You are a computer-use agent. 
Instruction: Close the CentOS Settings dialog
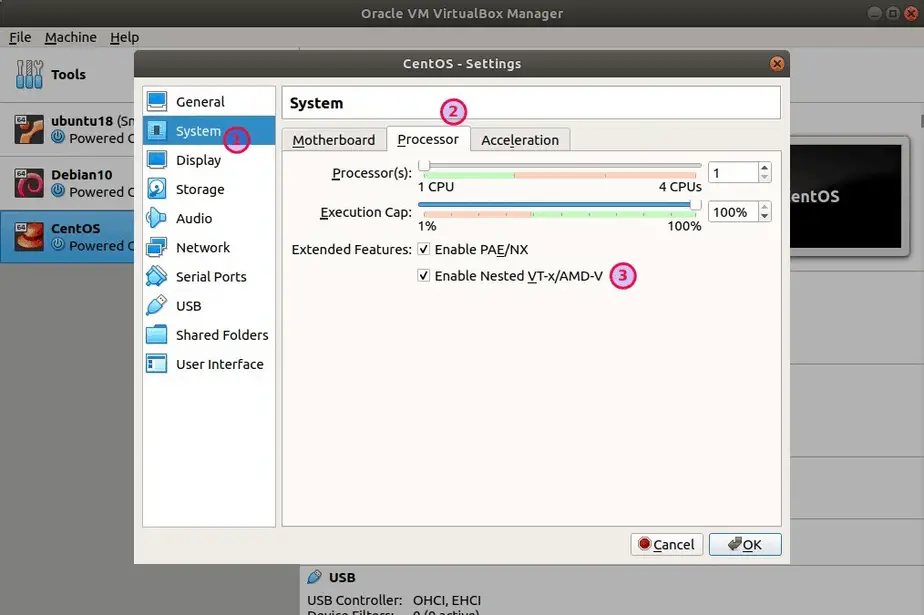pos(777,64)
